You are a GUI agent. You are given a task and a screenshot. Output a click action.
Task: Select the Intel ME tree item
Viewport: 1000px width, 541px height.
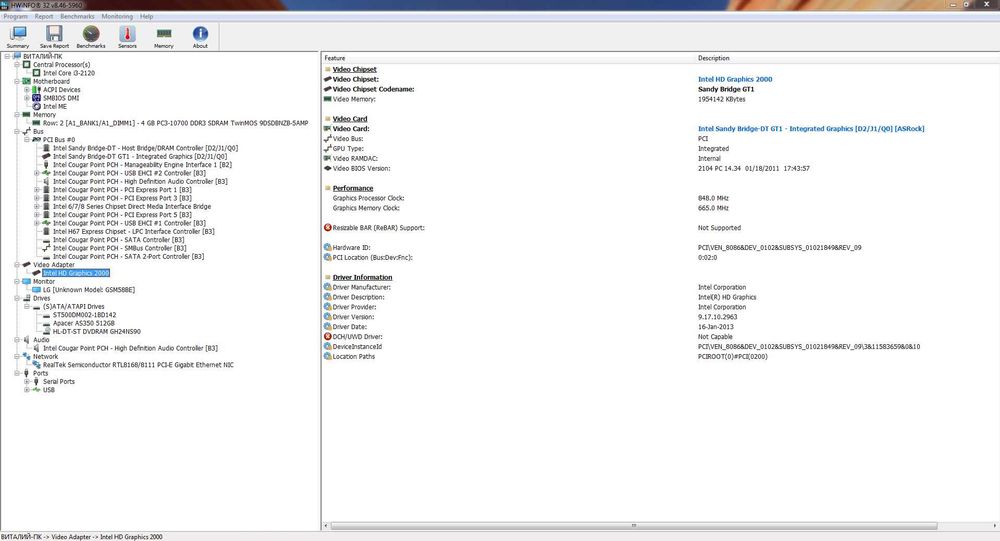coord(55,107)
